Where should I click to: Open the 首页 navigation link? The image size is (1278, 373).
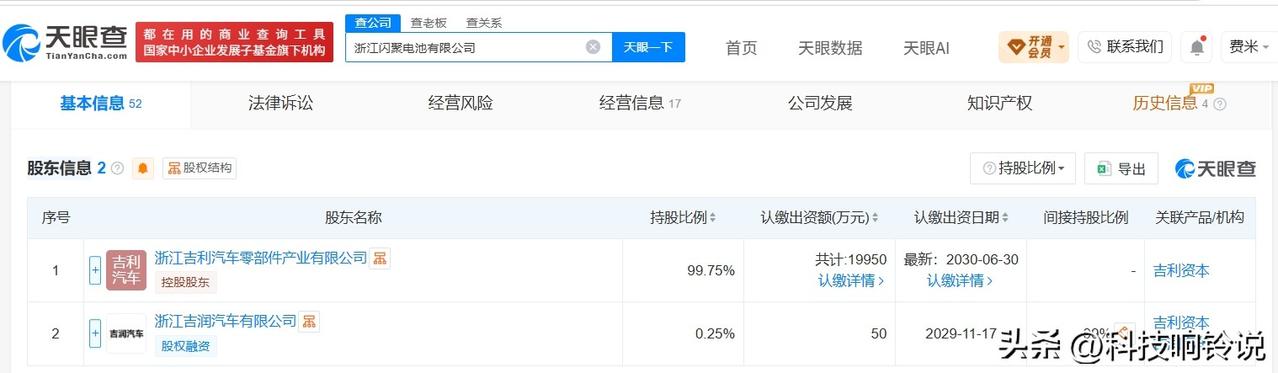[x=741, y=48]
